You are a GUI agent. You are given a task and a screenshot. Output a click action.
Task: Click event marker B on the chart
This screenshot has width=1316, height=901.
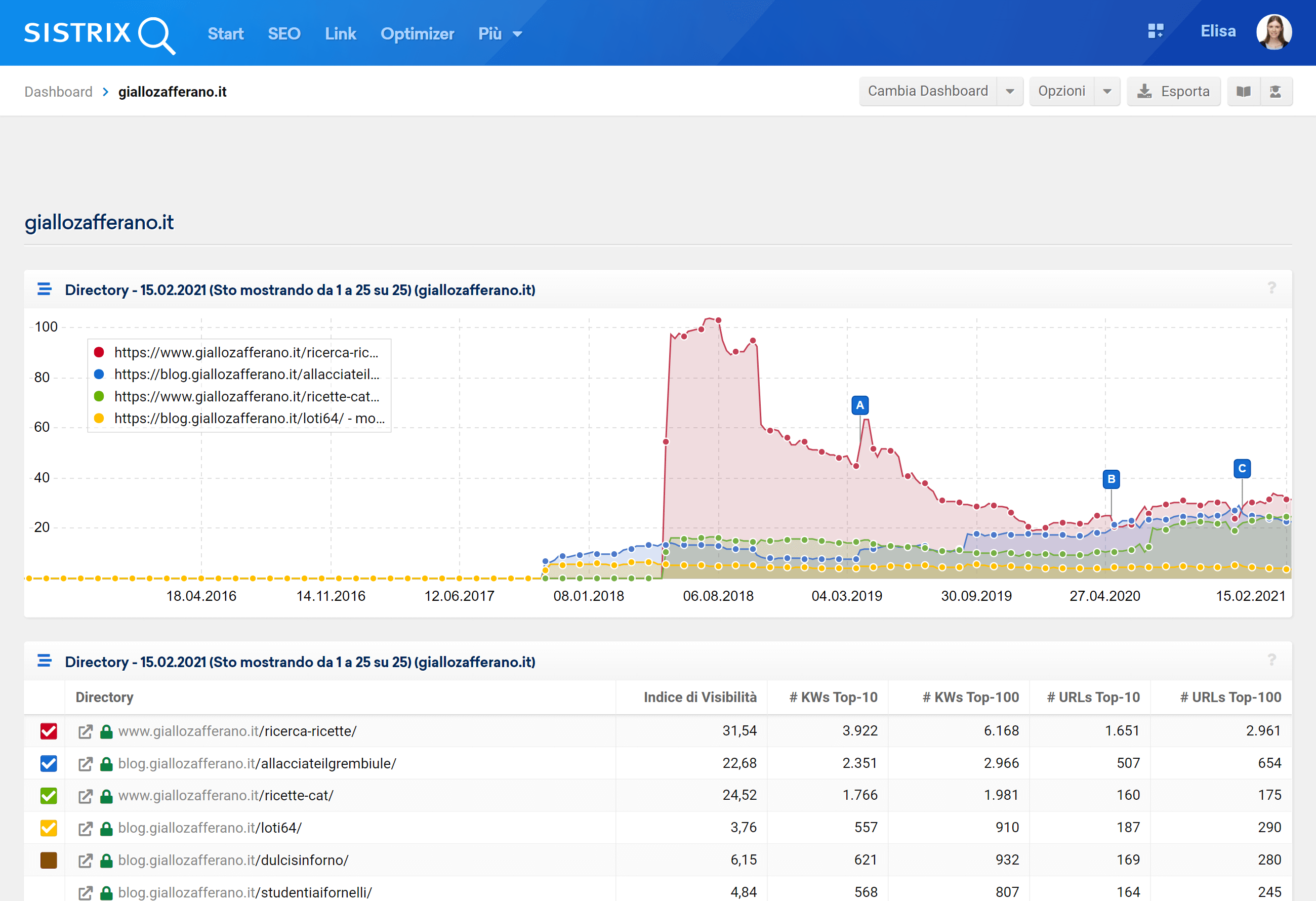(1111, 479)
